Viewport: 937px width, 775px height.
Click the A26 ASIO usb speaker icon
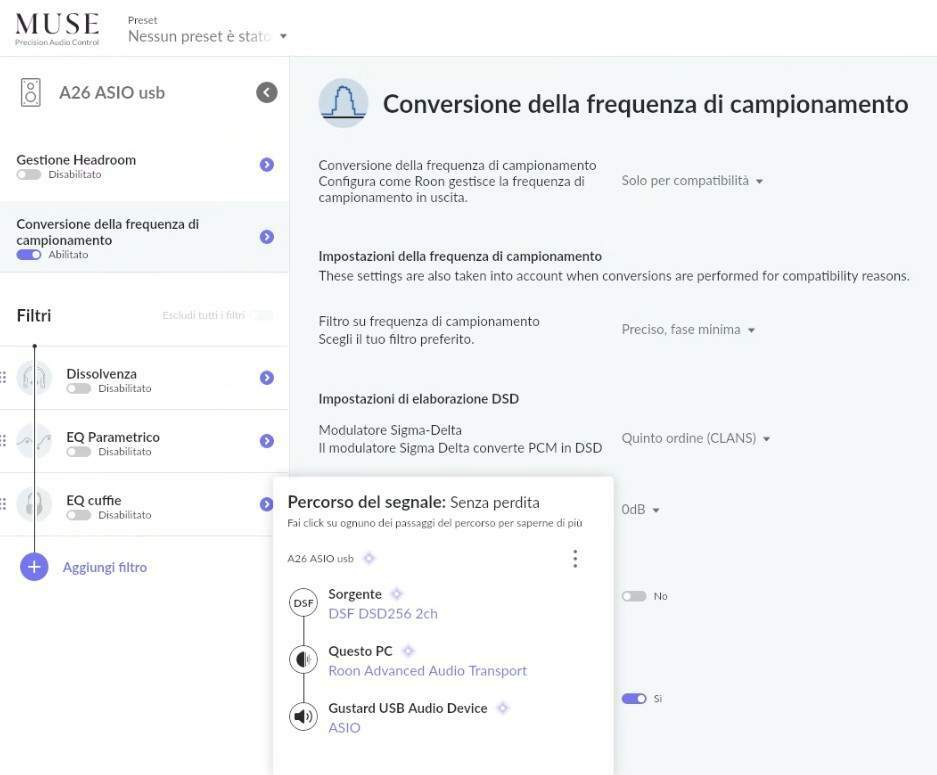click(31, 93)
